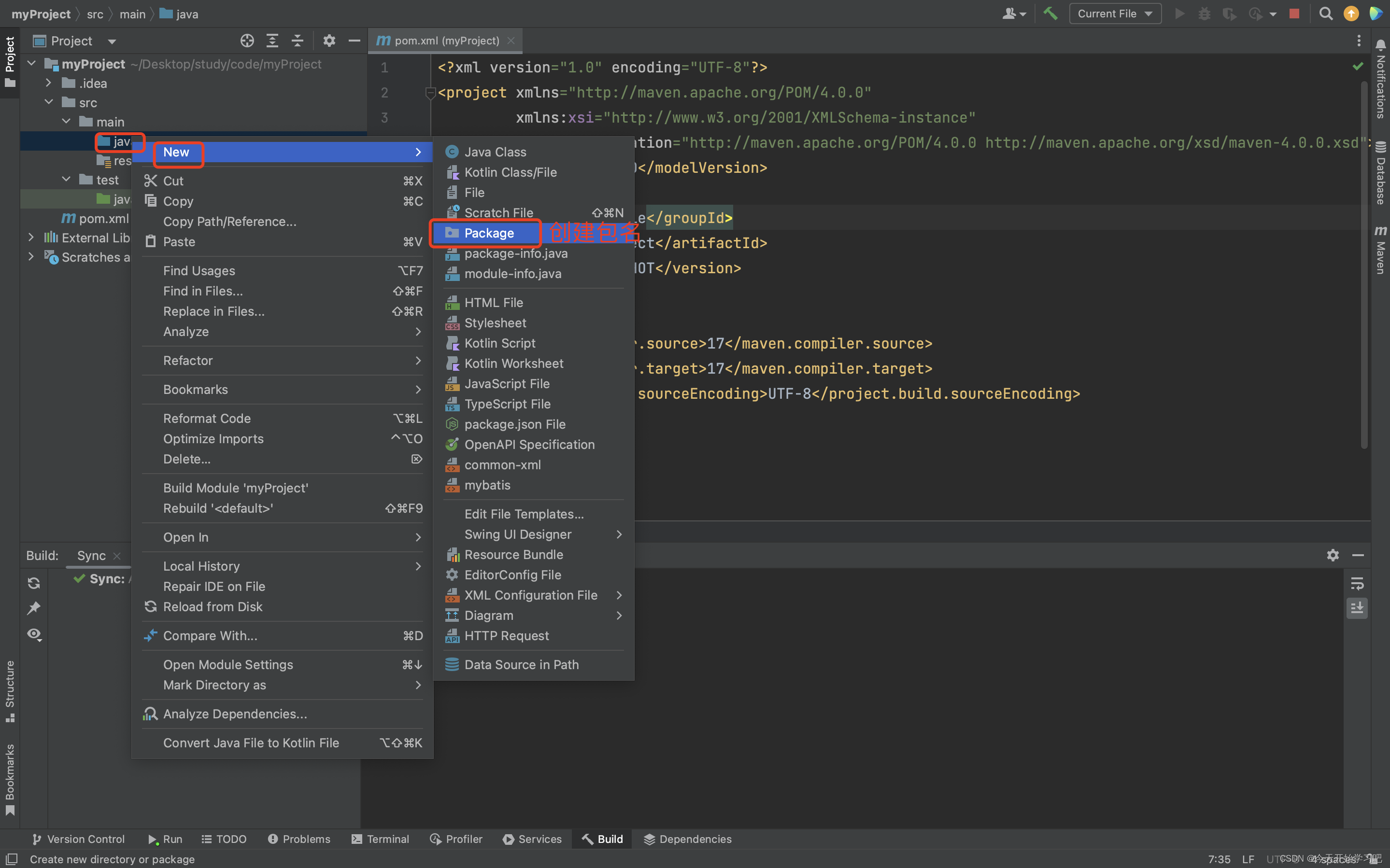1390x868 pixels.
Task: Click the Rerun sync icon in Build panel
Action: coord(34,583)
